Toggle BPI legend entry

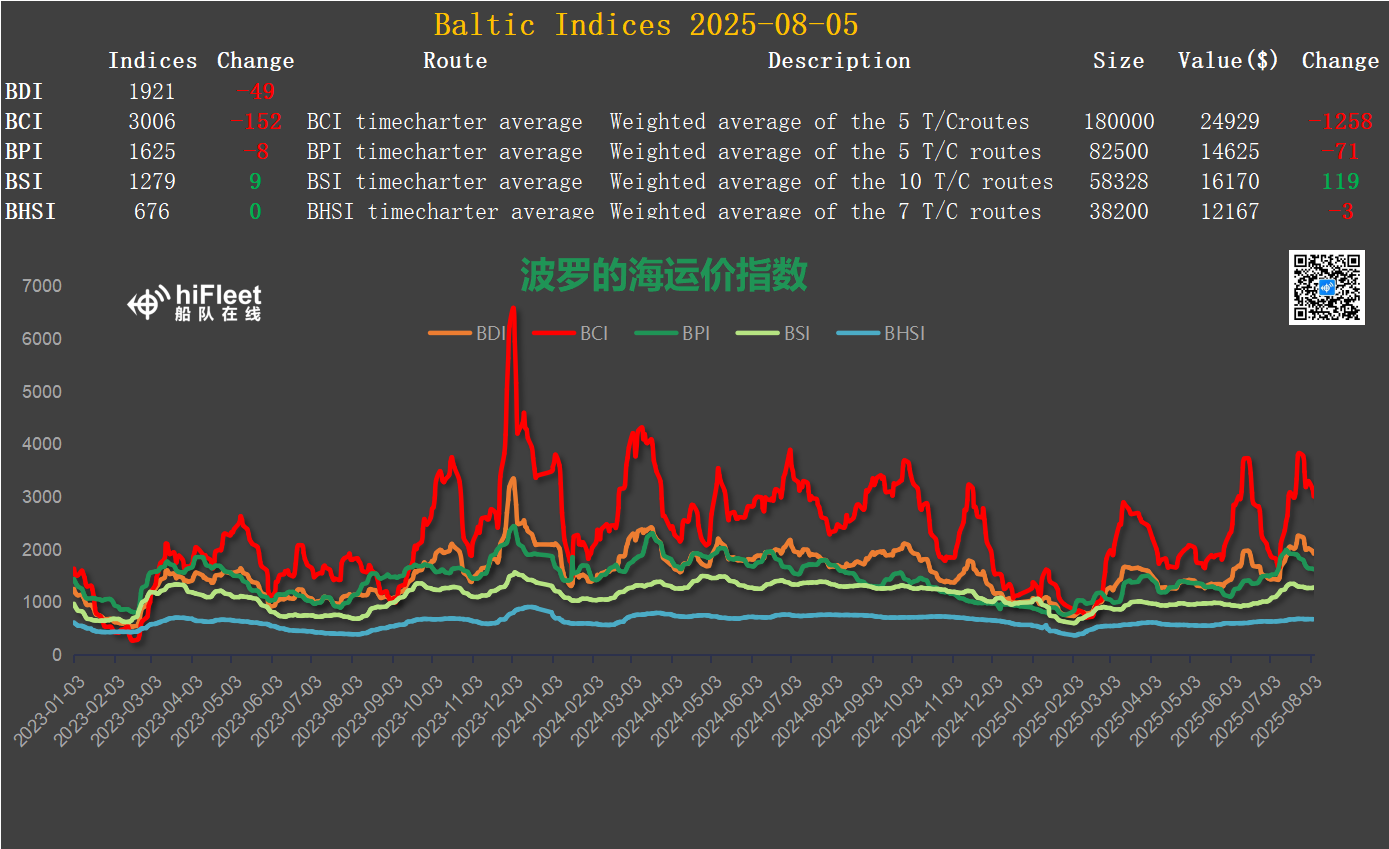(x=673, y=333)
